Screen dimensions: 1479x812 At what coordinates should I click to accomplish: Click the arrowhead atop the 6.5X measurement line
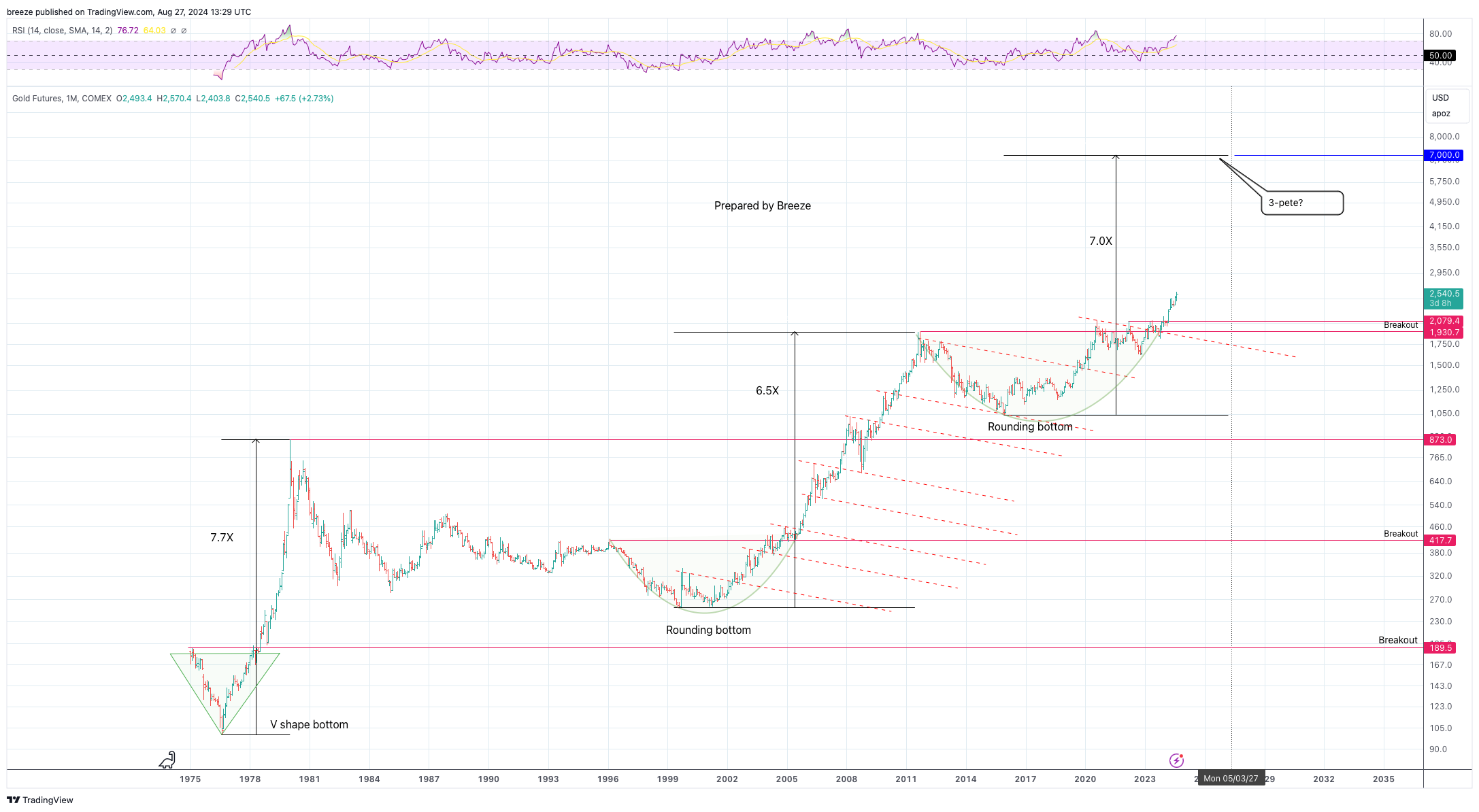point(795,333)
